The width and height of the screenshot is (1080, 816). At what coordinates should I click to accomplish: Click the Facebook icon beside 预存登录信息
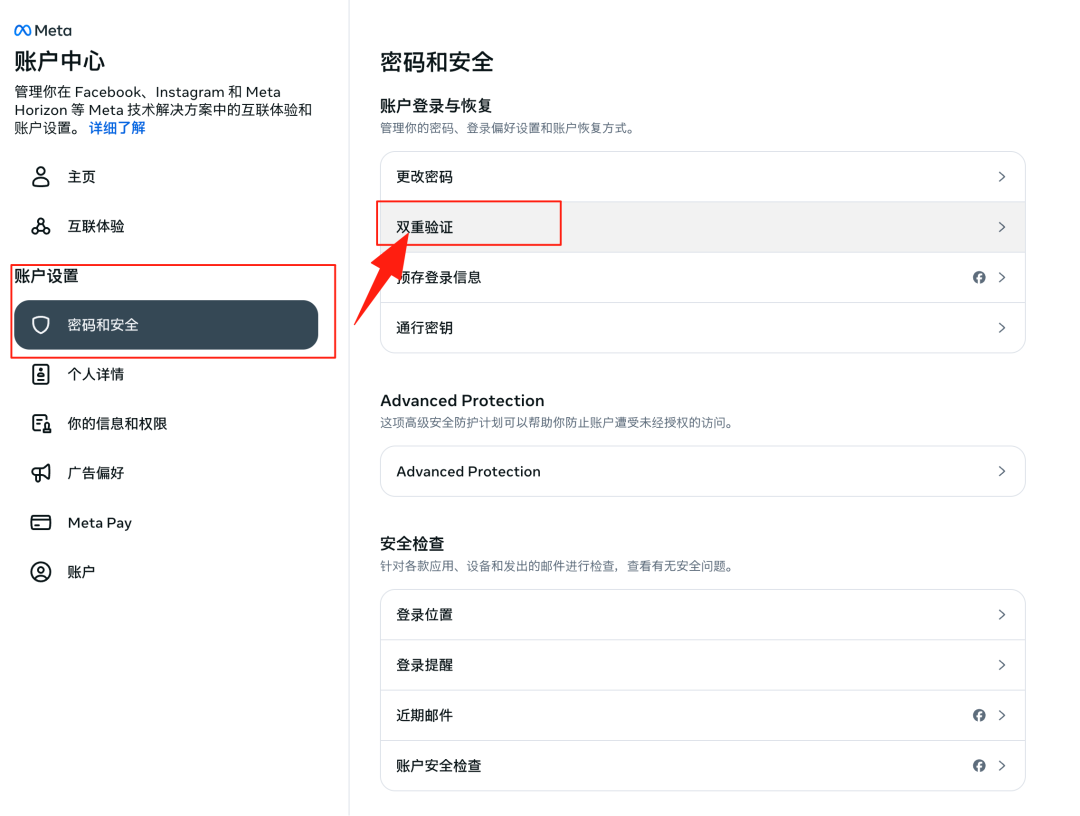click(x=979, y=277)
